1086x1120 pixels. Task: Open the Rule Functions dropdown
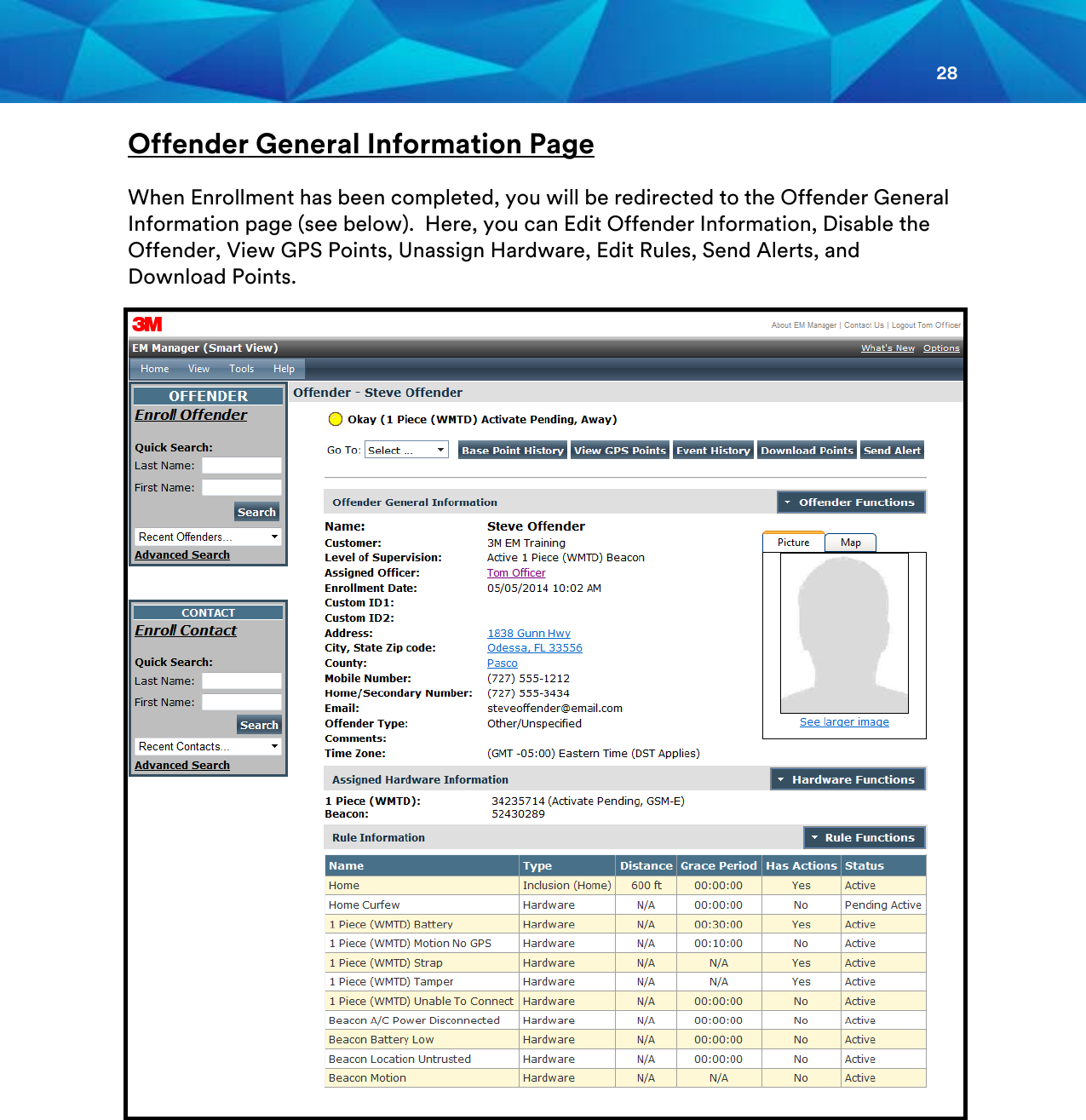[x=865, y=837]
